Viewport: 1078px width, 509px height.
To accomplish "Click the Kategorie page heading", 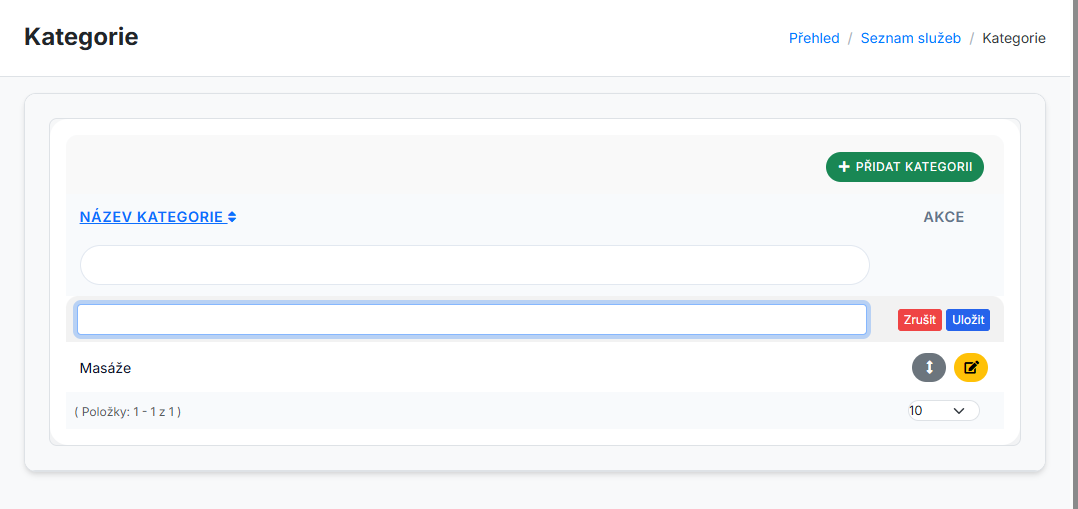I will 81,37.
